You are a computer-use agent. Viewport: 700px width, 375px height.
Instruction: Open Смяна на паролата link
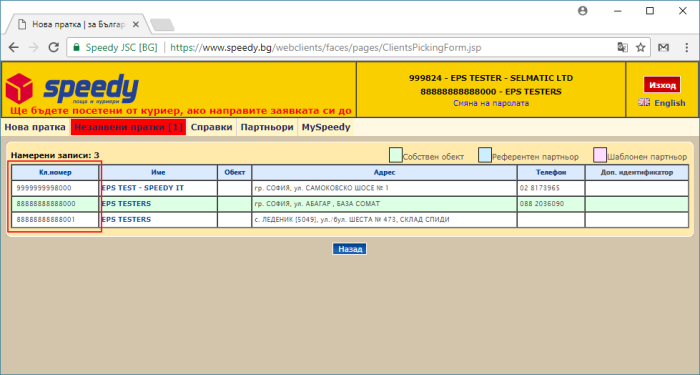pos(491,103)
